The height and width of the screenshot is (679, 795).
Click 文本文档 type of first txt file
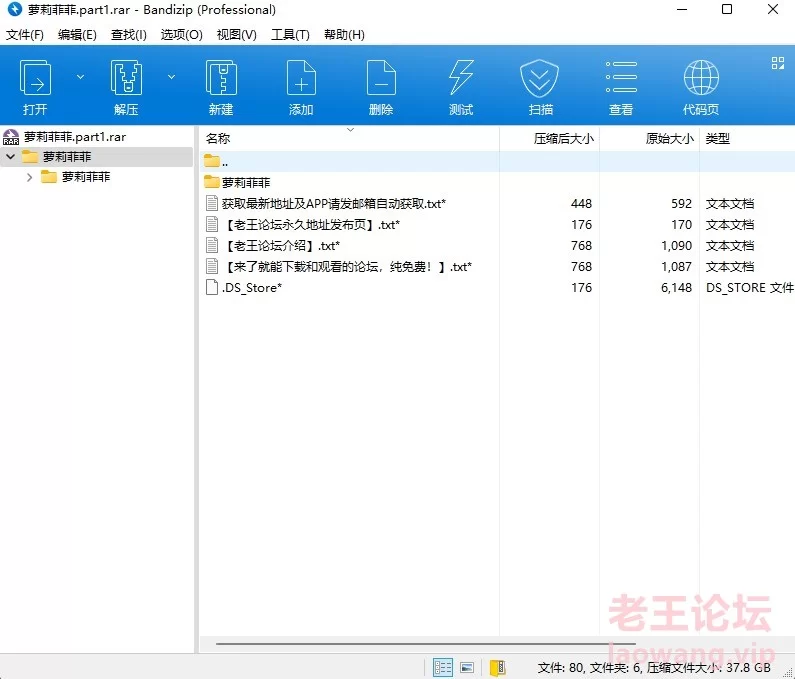tap(730, 203)
